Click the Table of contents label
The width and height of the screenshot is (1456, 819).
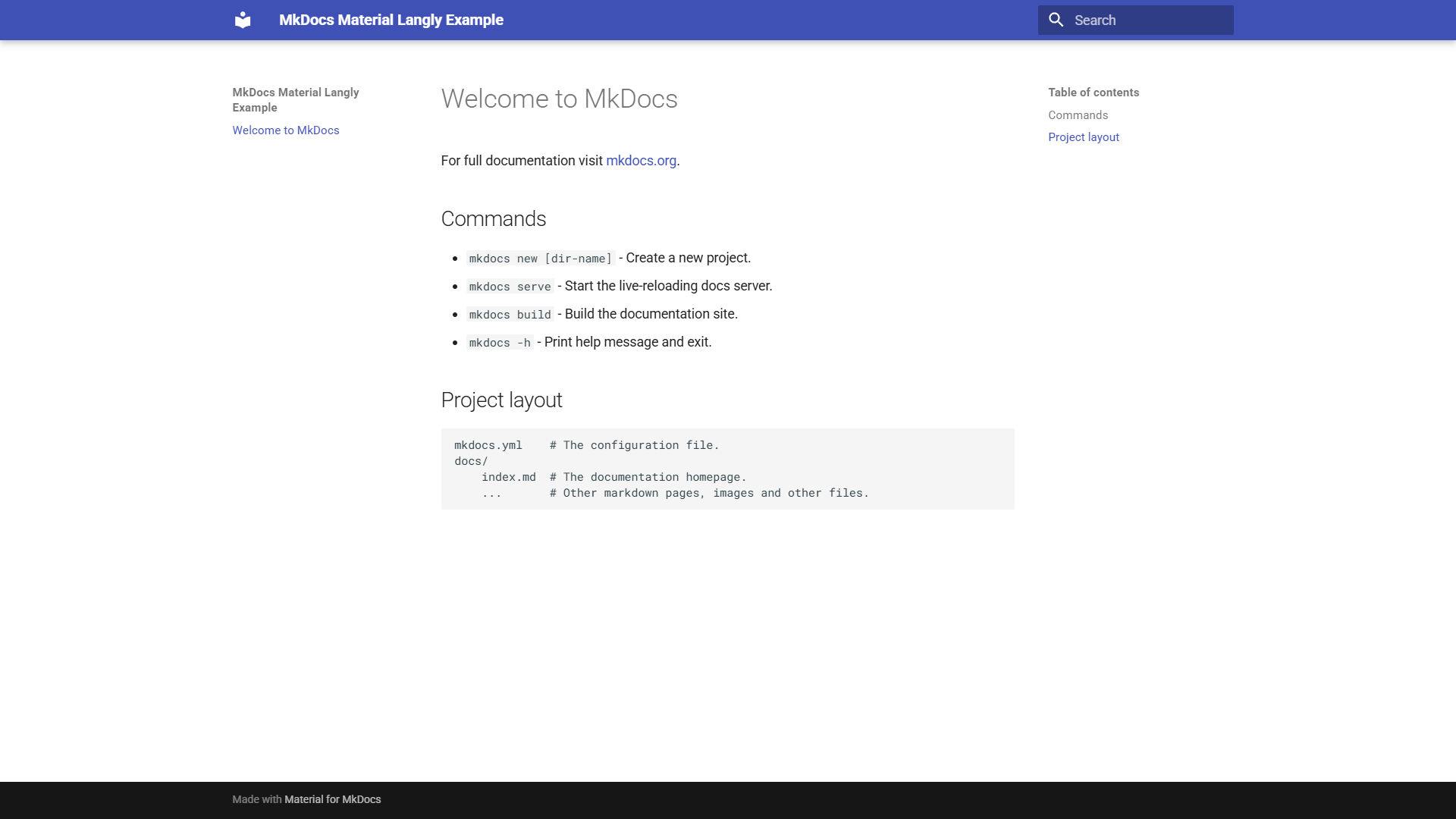1094,93
